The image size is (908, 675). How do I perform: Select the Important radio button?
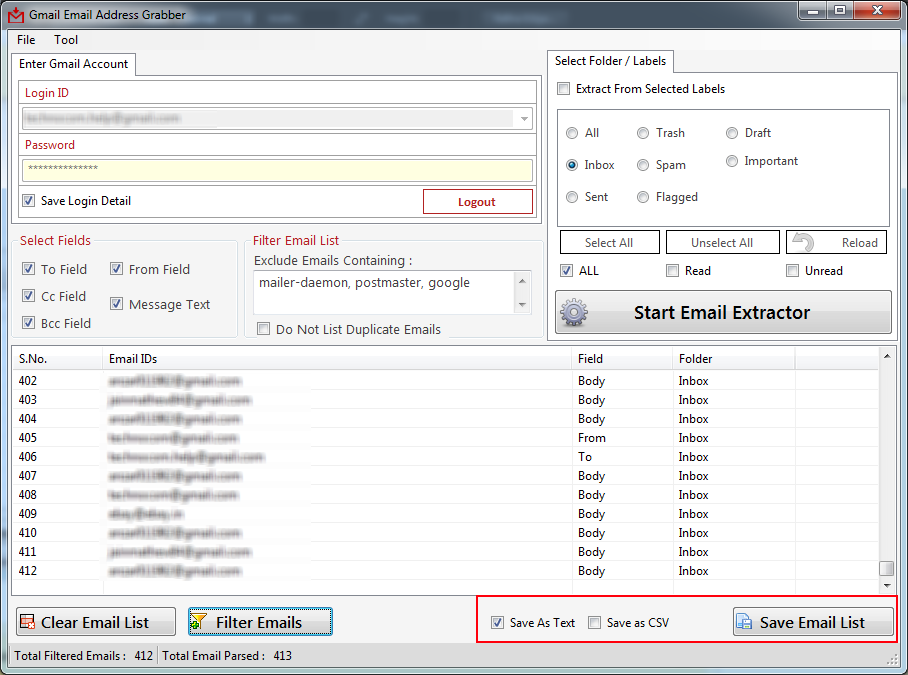tap(732, 161)
